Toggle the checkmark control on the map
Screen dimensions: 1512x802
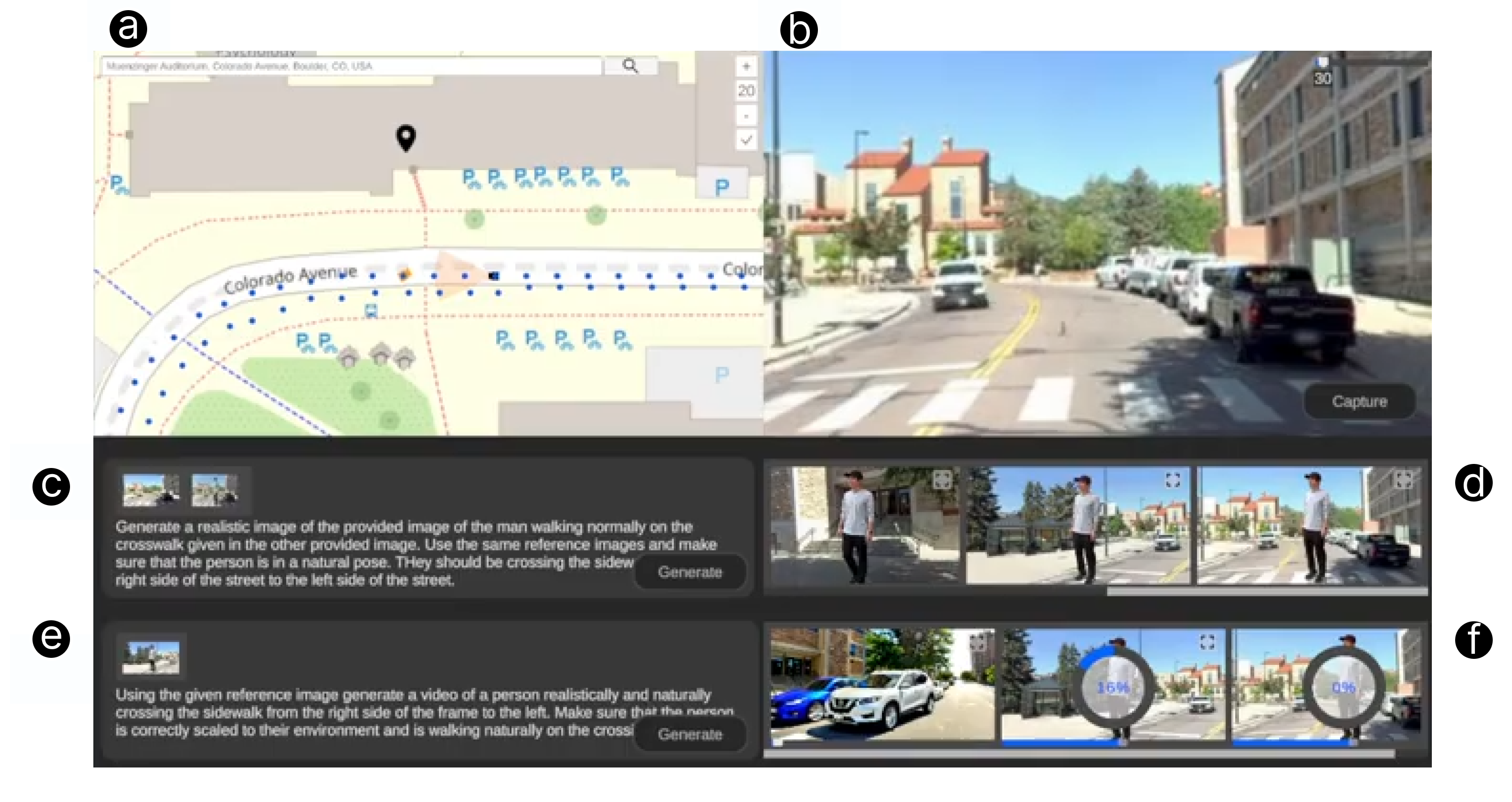[x=746, y=140]
